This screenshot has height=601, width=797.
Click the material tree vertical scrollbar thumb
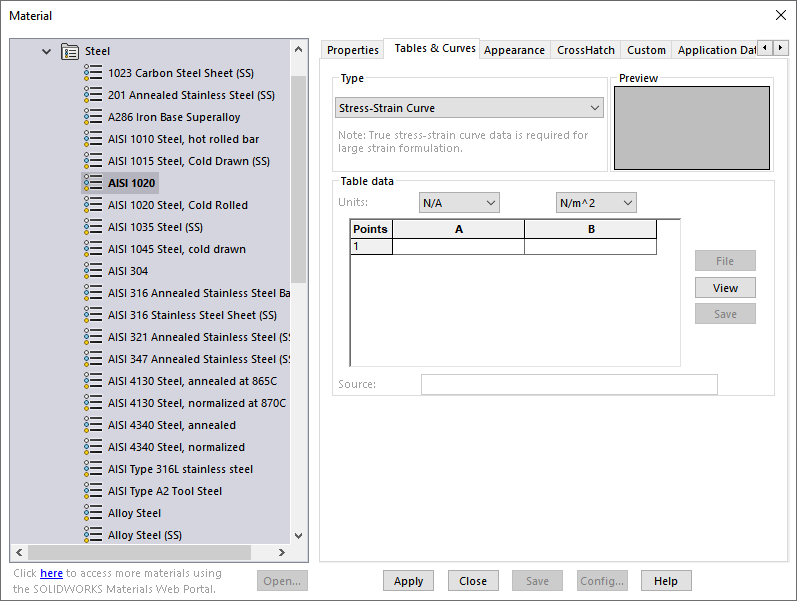tap(298, 179)
